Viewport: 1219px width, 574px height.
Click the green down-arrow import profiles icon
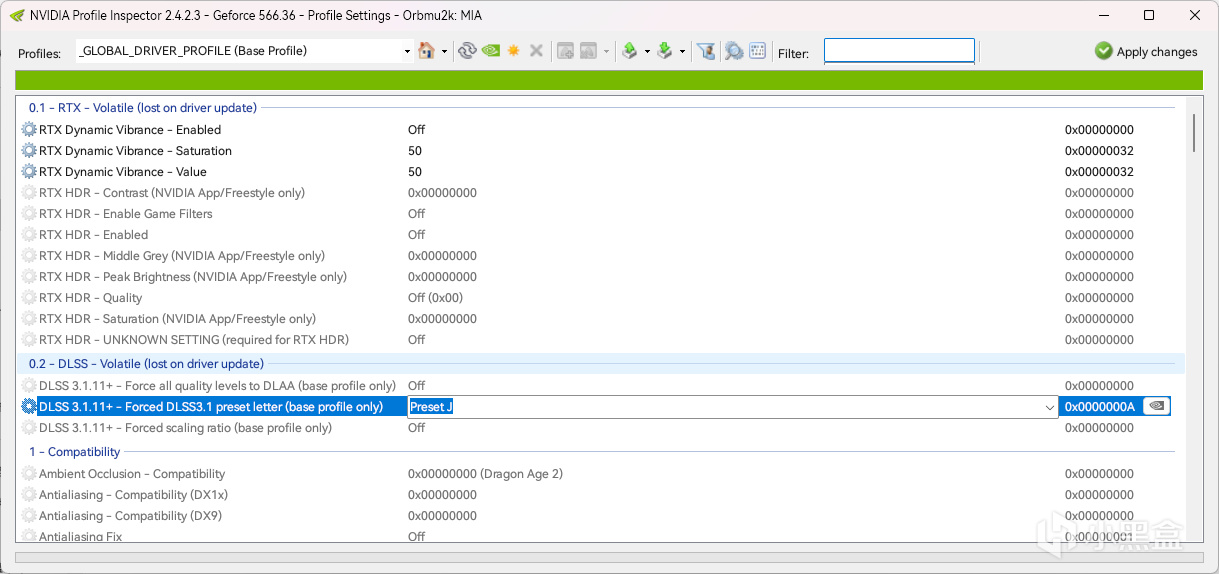664,51
